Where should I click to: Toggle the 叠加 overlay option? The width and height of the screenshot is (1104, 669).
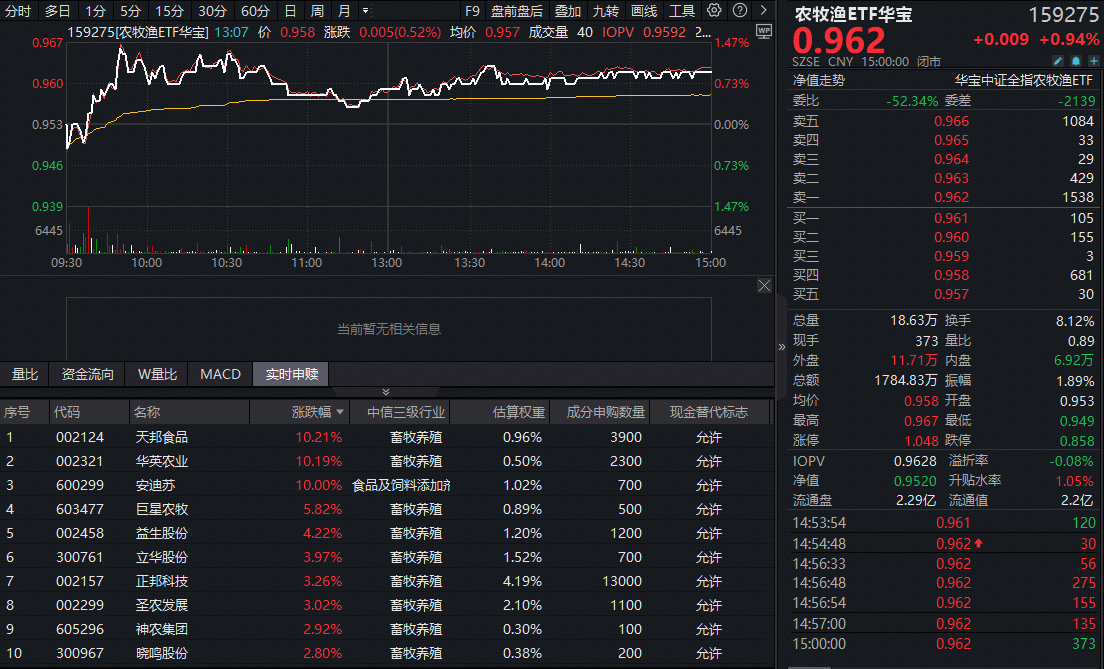(568, 11)
